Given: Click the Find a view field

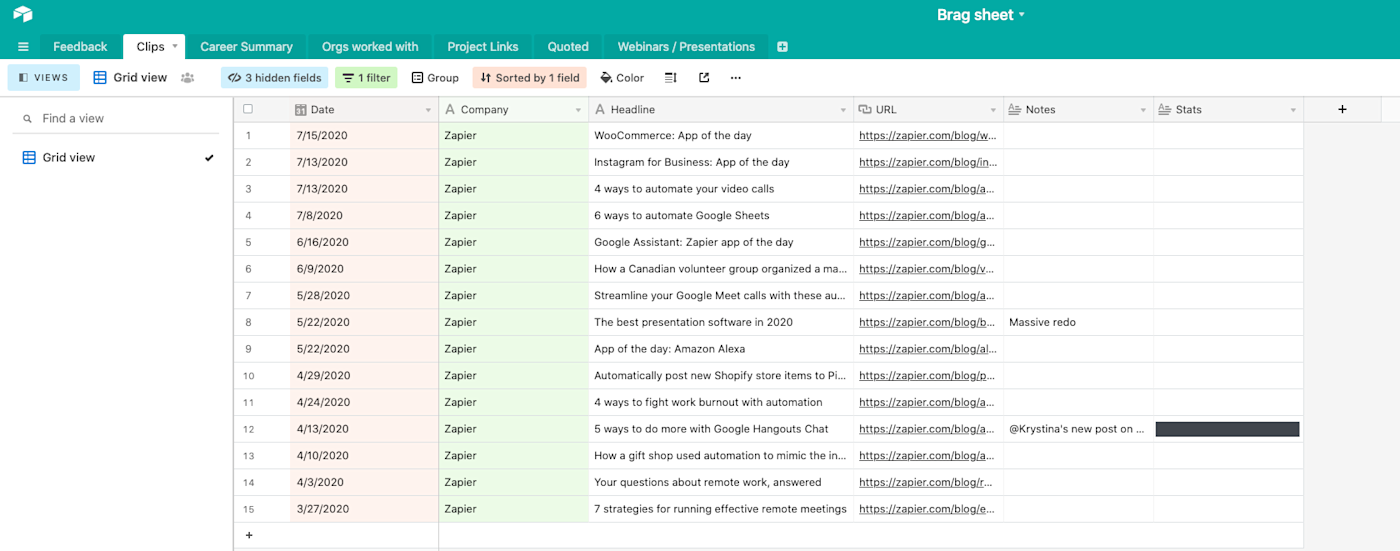Looking at the screenshot, I should click(117, 119).
